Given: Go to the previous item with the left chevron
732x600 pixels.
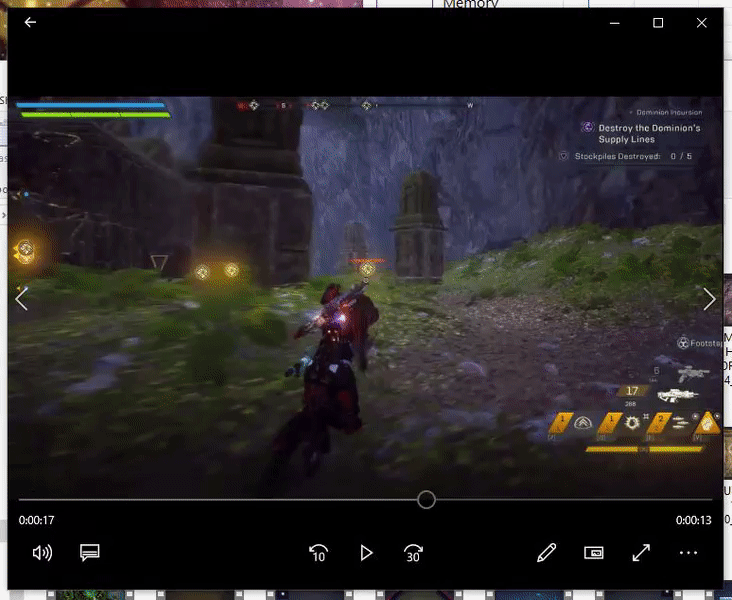Looking at the screenshot, I should tap(21, 299).
